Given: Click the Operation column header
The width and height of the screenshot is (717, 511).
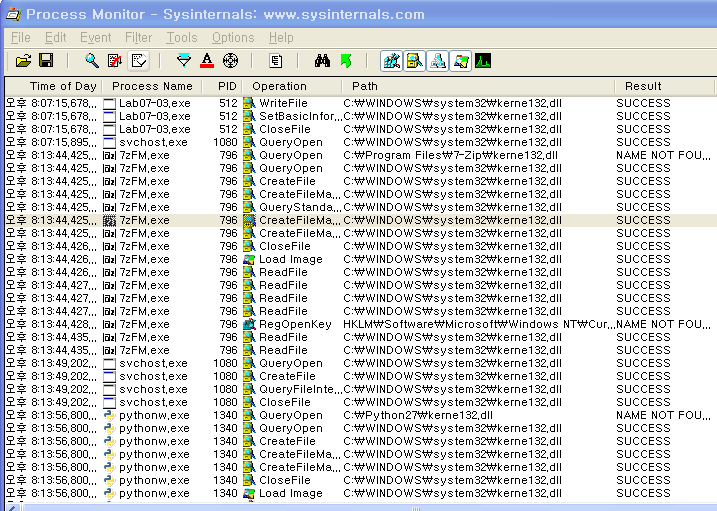Looking at the screenshot, I should coord(292,86).
